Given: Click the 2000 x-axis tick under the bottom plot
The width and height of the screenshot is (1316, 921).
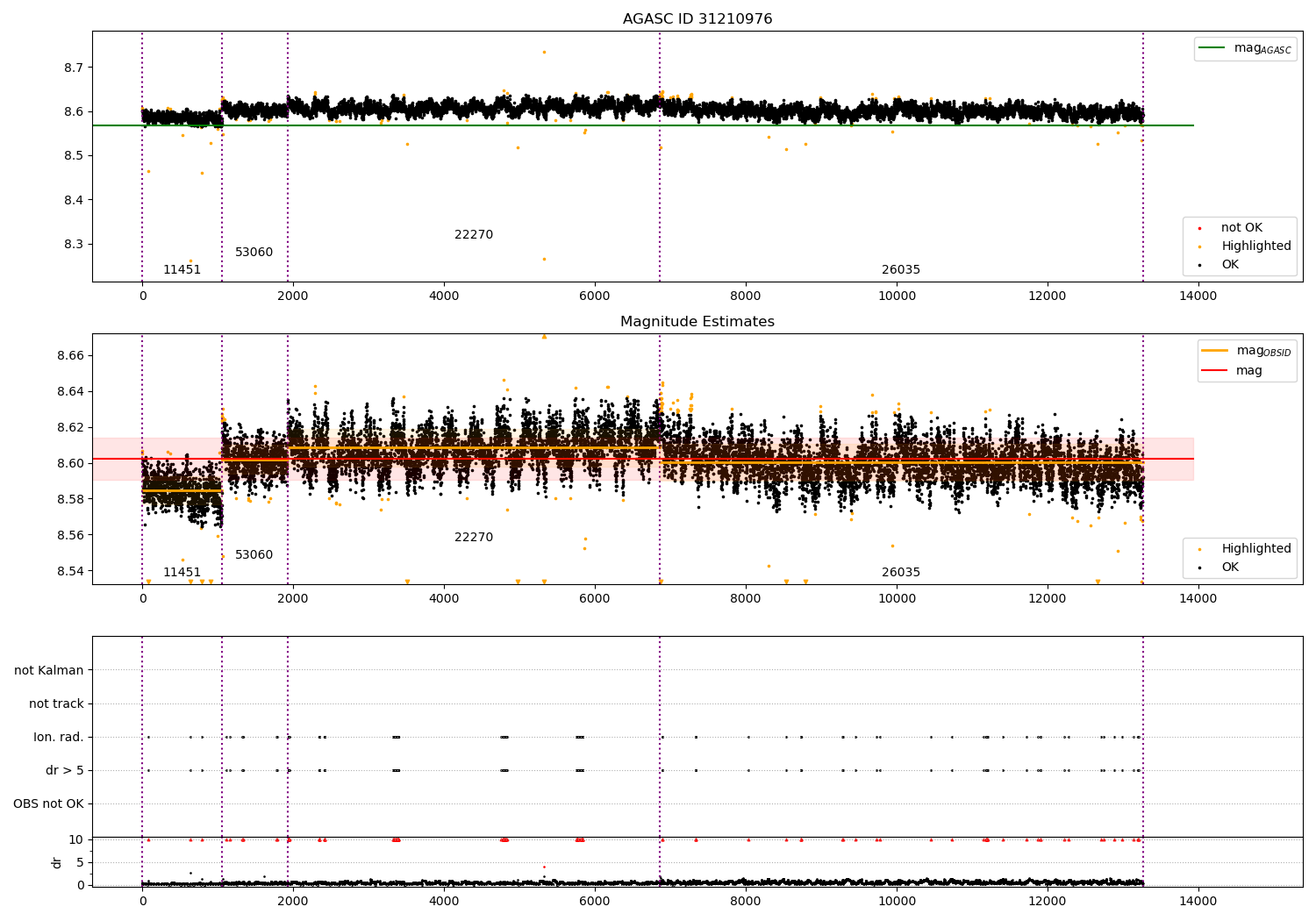Looking at the screenshot, I should (293, 901).
